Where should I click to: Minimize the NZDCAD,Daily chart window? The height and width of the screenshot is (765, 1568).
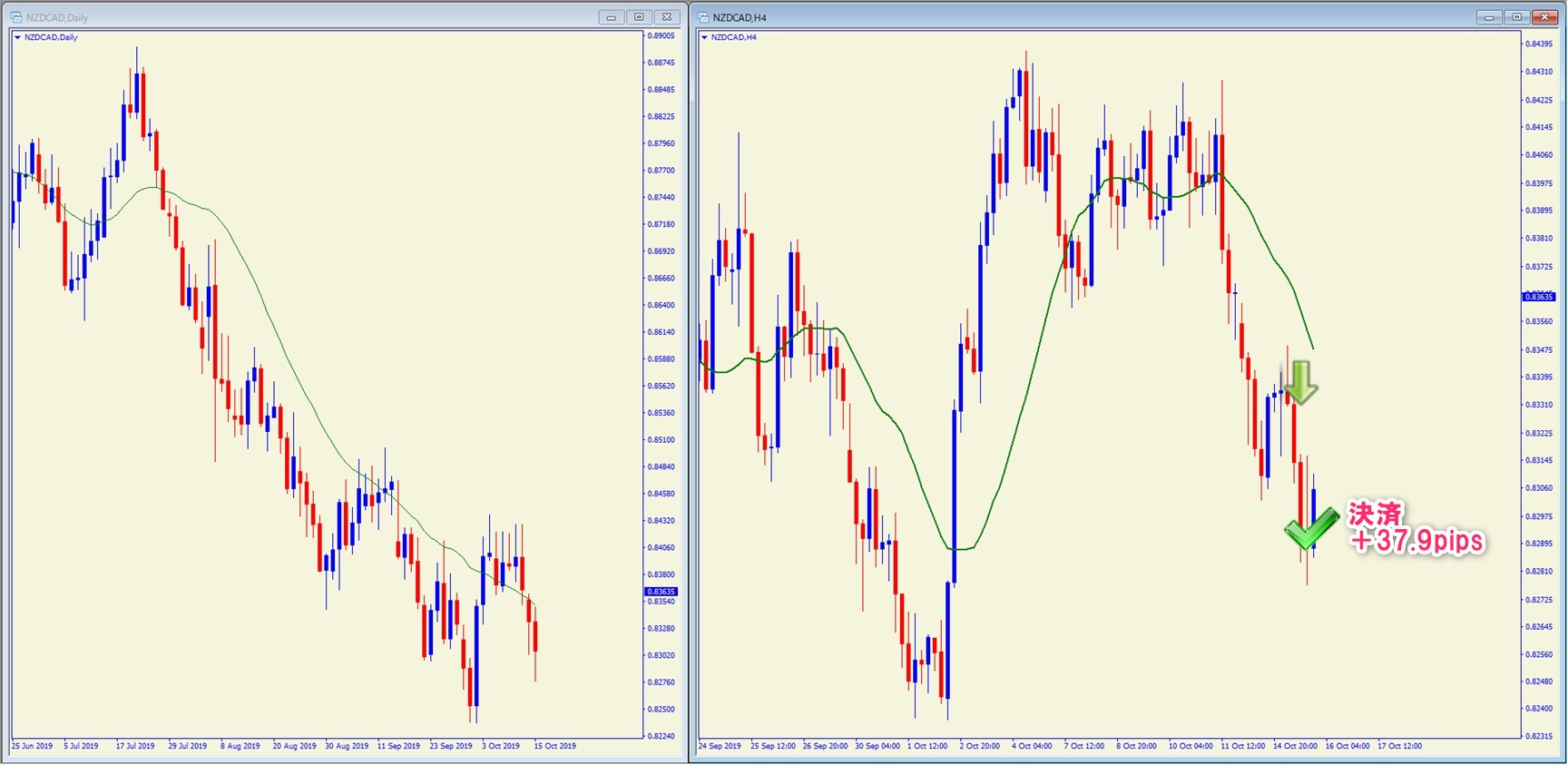click(x=612, y=17)
